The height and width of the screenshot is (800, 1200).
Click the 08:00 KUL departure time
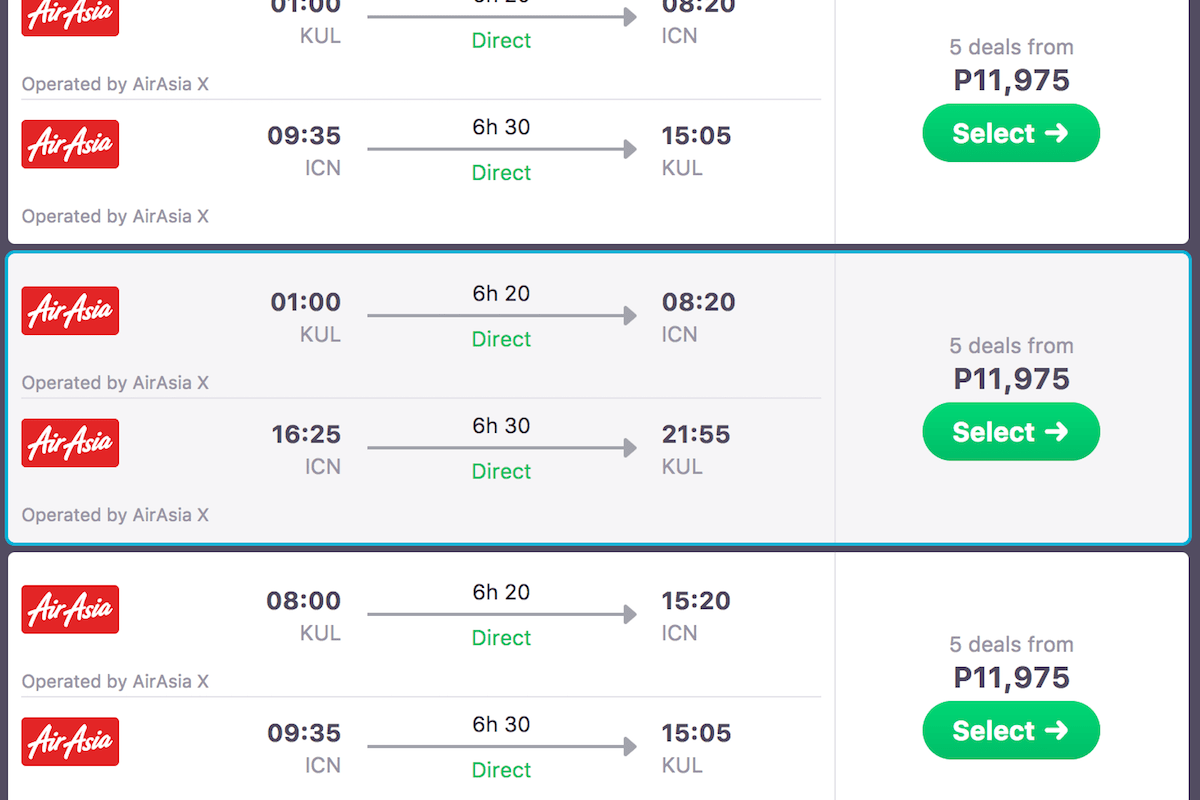point(303,601)
